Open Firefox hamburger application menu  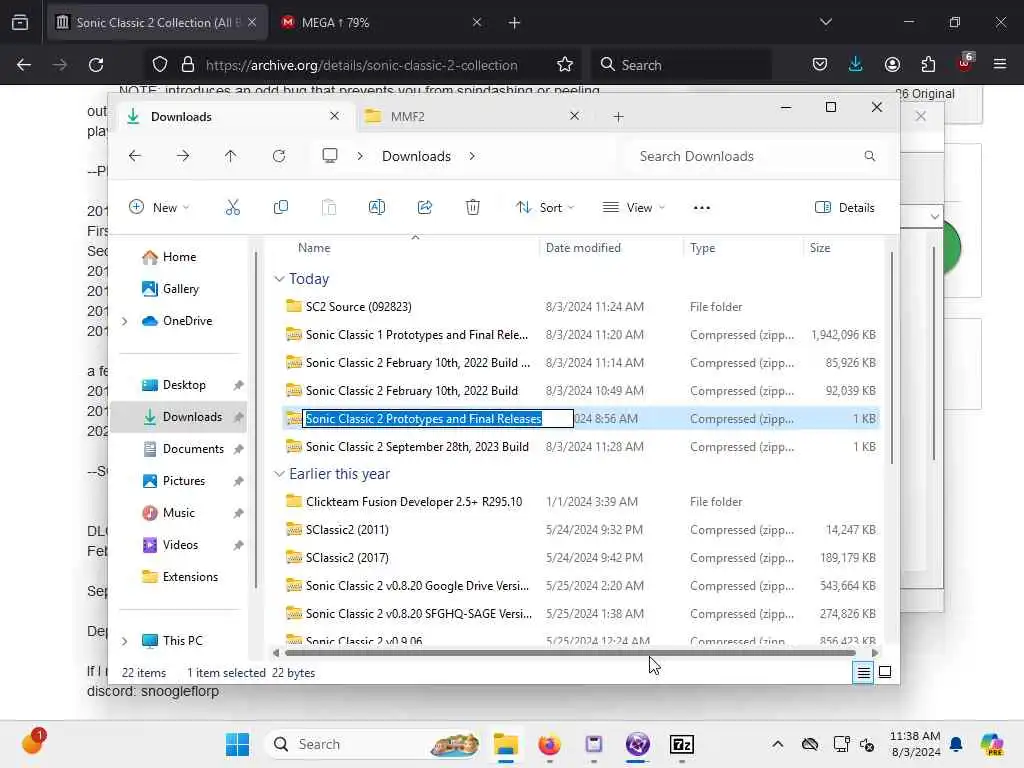1000,64
